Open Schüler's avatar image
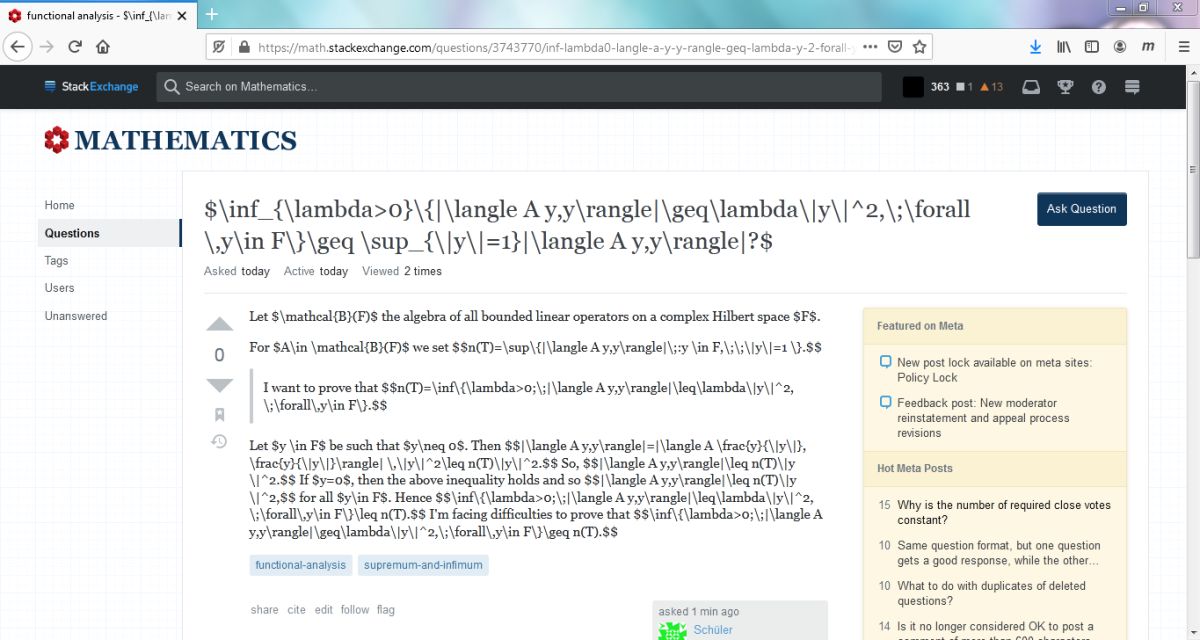 coord(672,631)
